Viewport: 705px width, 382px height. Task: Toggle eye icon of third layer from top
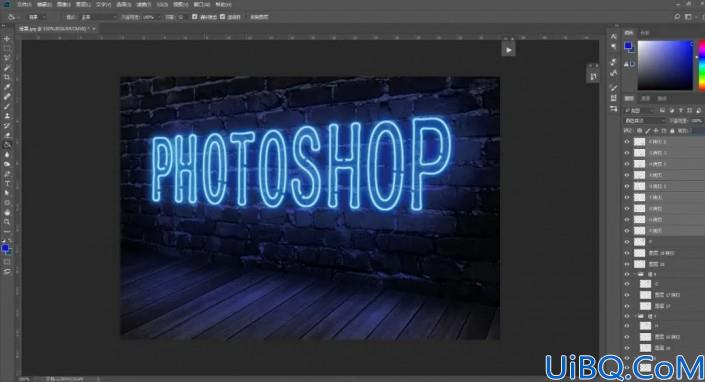point(627,164)
